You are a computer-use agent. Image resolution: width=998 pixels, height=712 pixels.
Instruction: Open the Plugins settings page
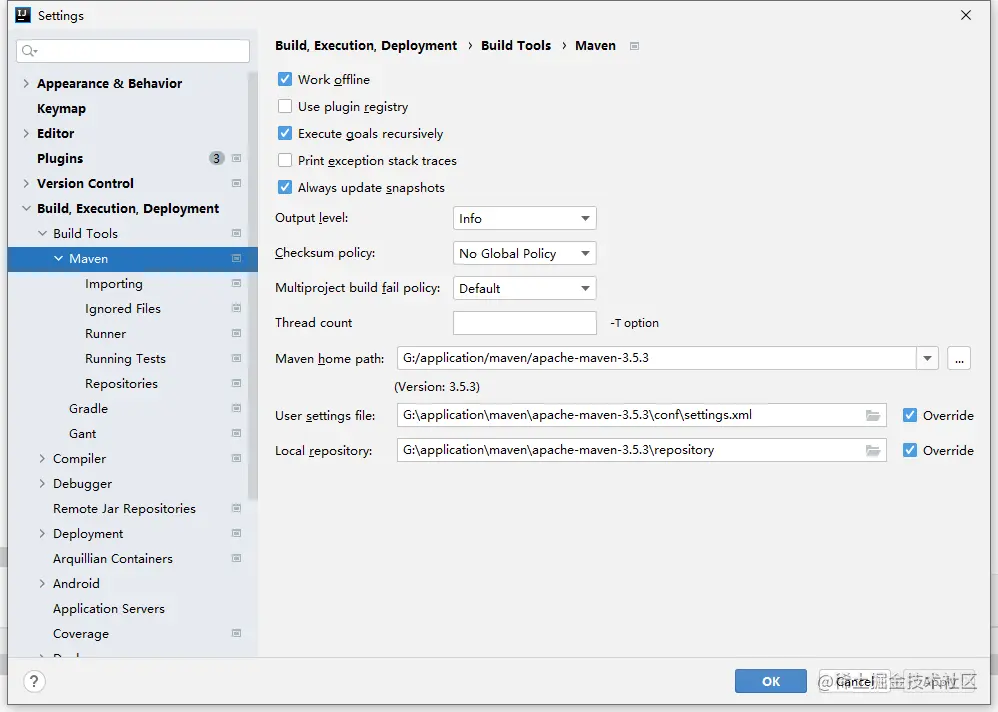60,158
